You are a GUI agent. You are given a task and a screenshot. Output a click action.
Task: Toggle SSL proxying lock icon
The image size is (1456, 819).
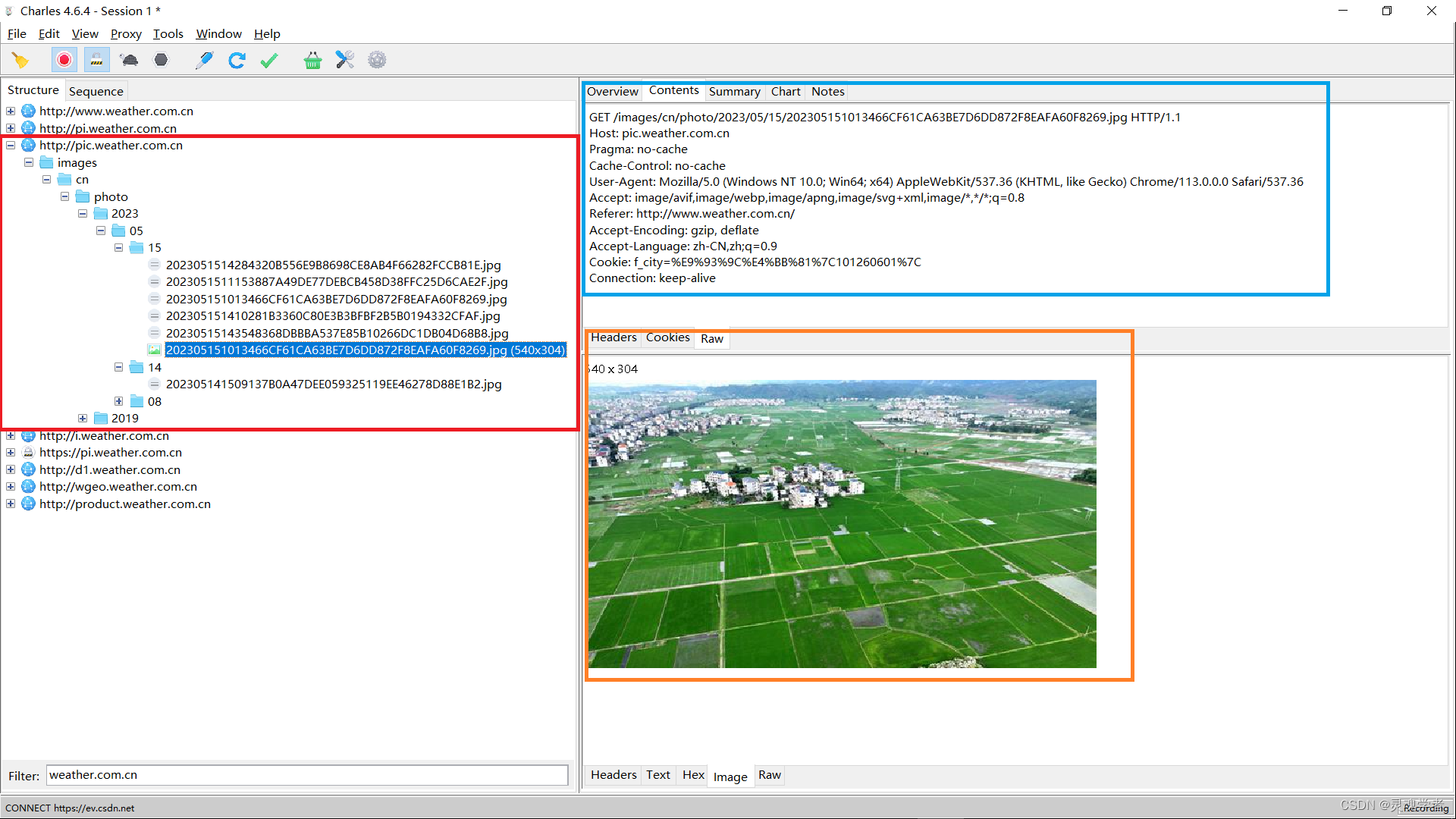point(96,60)
